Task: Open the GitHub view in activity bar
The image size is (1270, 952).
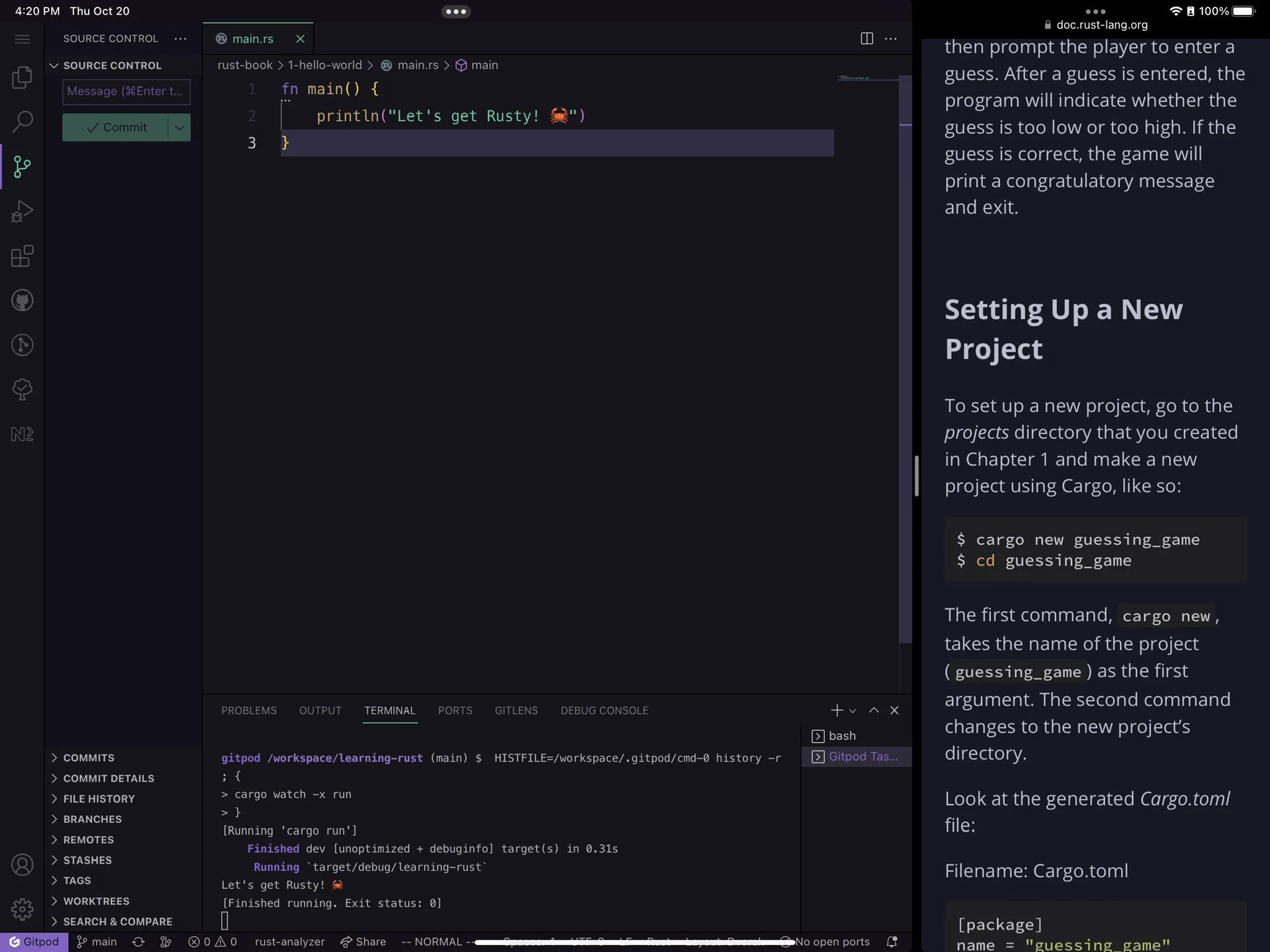Action: click(x=22, y=301)
